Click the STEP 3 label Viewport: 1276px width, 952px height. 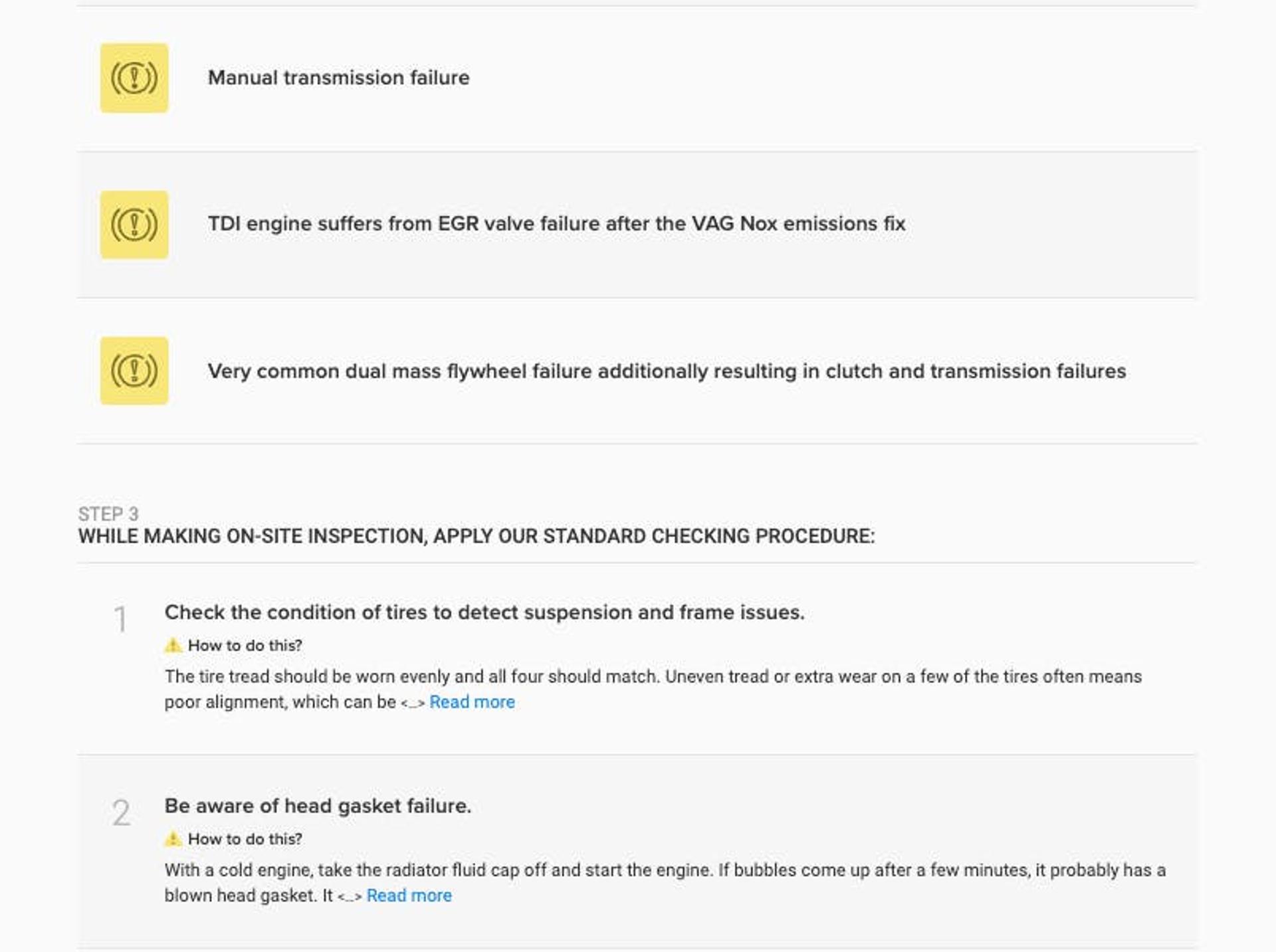pos(108,514)
